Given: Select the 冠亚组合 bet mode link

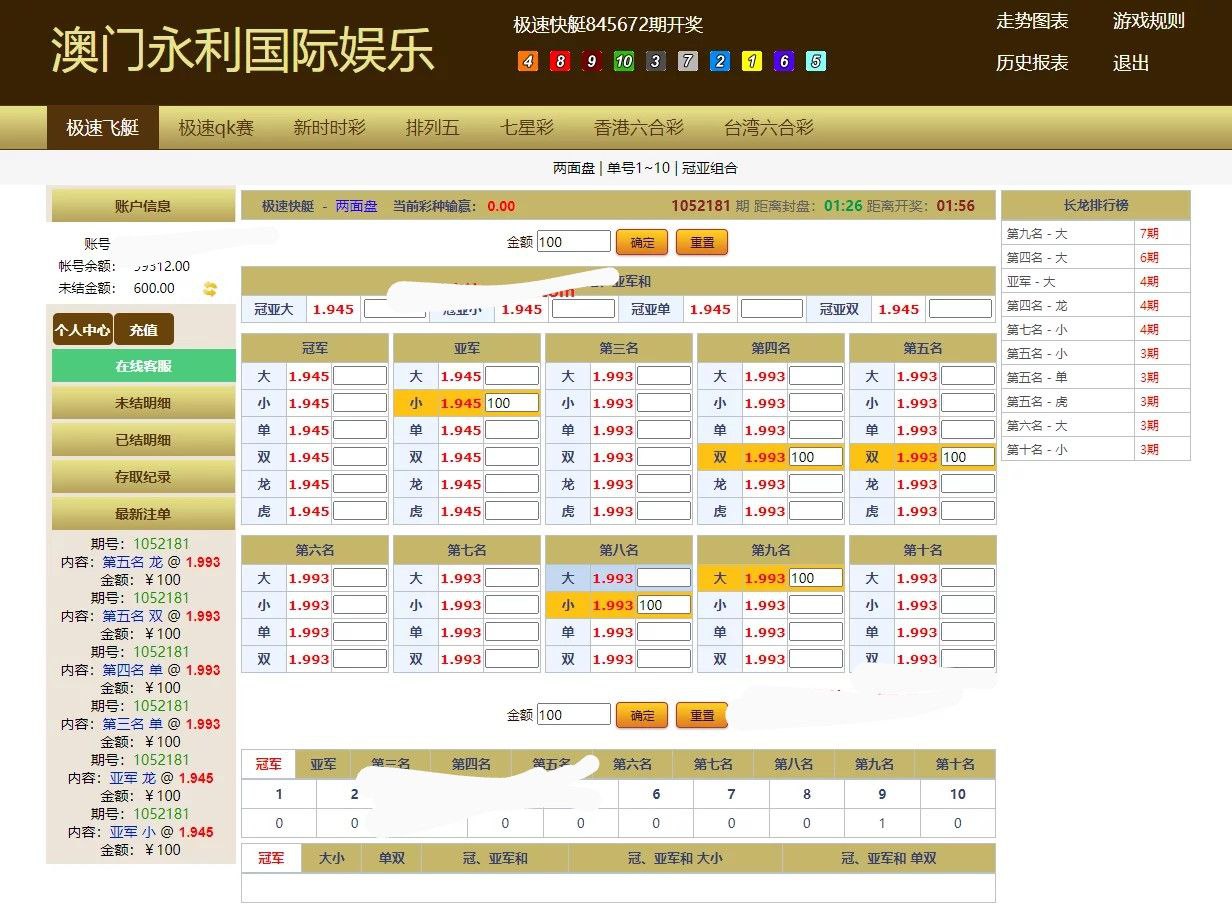Looking at the screenshot, I should tap(710, 168).
